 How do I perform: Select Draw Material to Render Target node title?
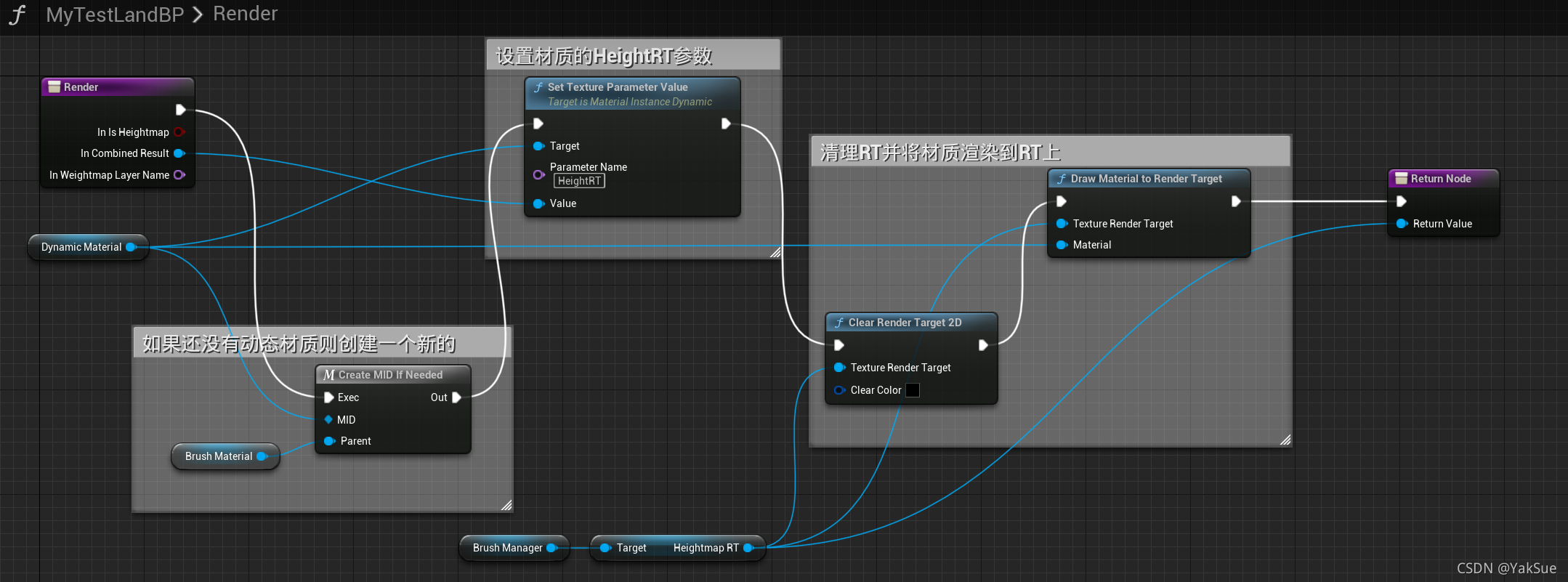click(x=1148, y=179)
